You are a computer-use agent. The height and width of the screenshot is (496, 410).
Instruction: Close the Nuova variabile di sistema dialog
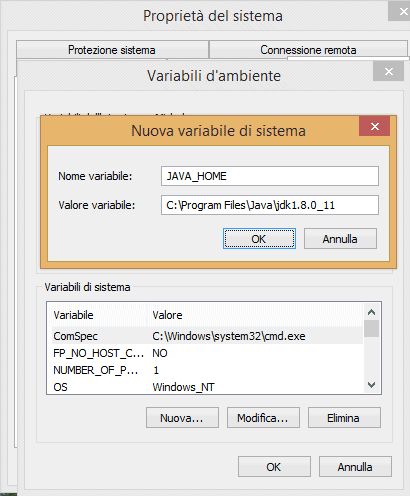pos(375,126)
